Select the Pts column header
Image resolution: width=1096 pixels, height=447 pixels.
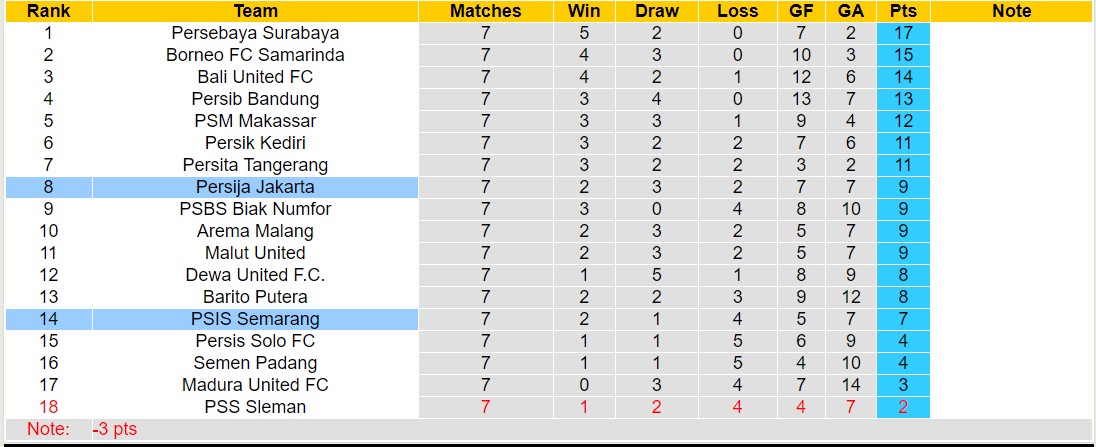tap(903, 11)
